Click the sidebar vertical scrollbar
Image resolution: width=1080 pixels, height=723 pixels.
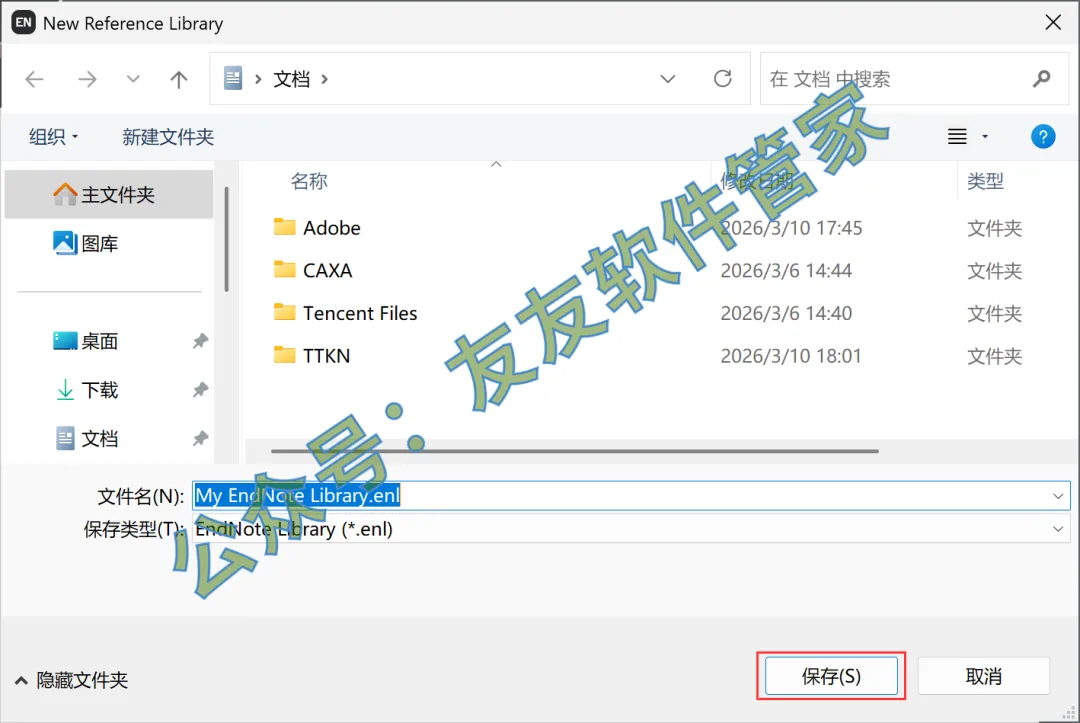click(x=226, y=239)
